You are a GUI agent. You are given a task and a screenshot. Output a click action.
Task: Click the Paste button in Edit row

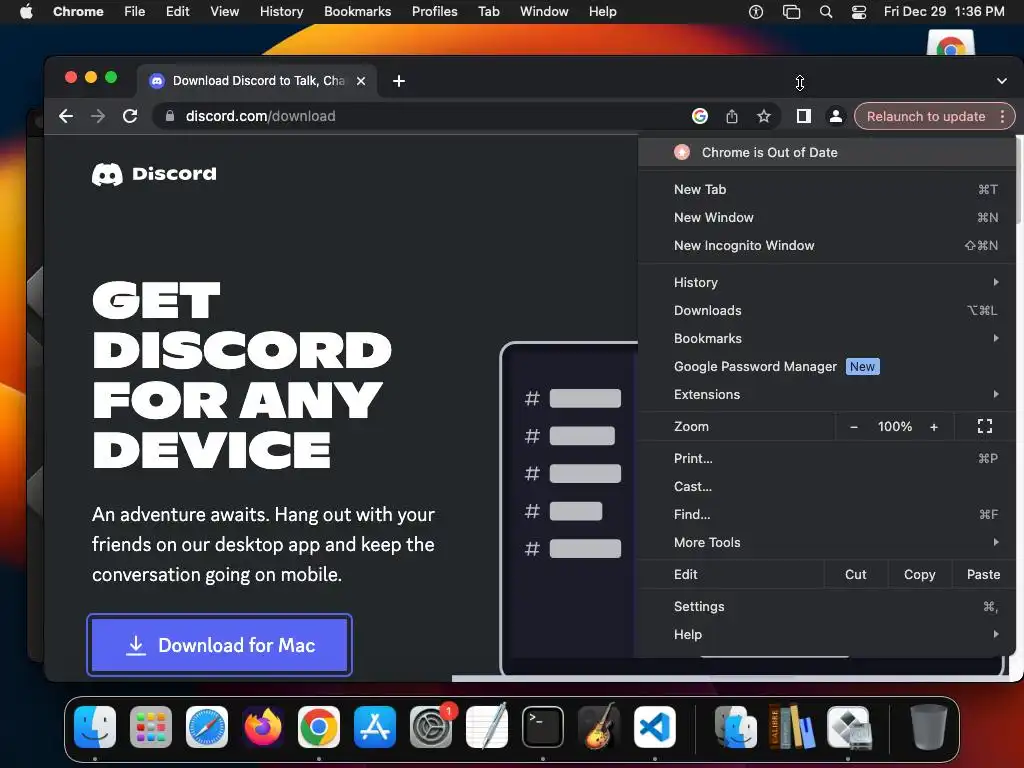click(983, 575)
